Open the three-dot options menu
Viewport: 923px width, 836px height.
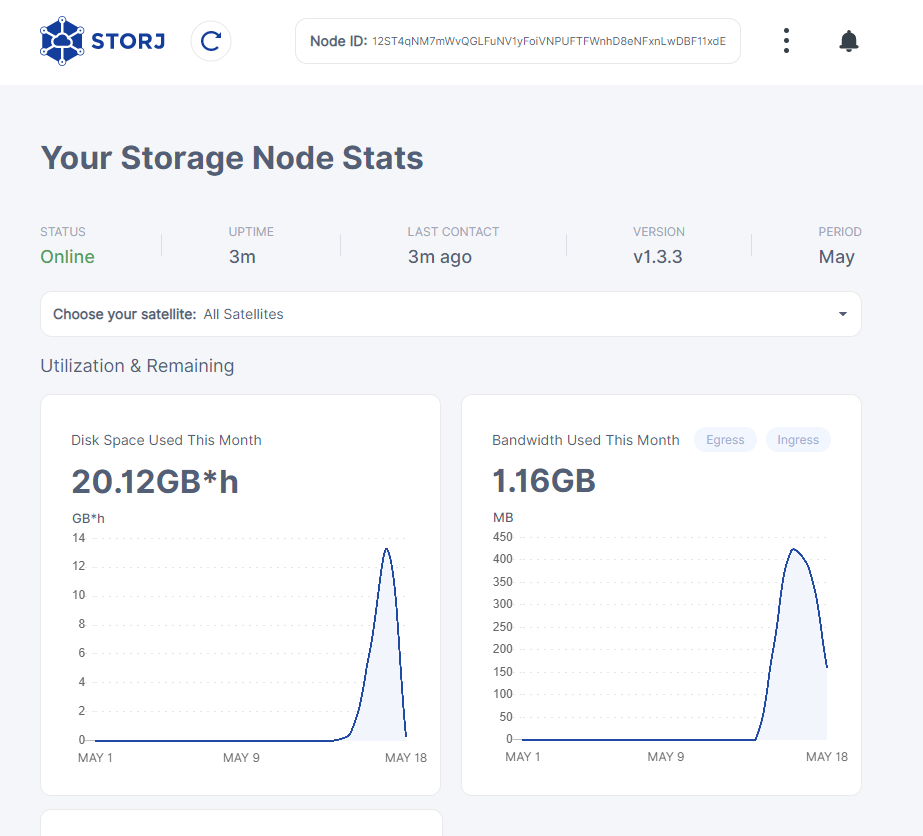[x=787, y=41]
